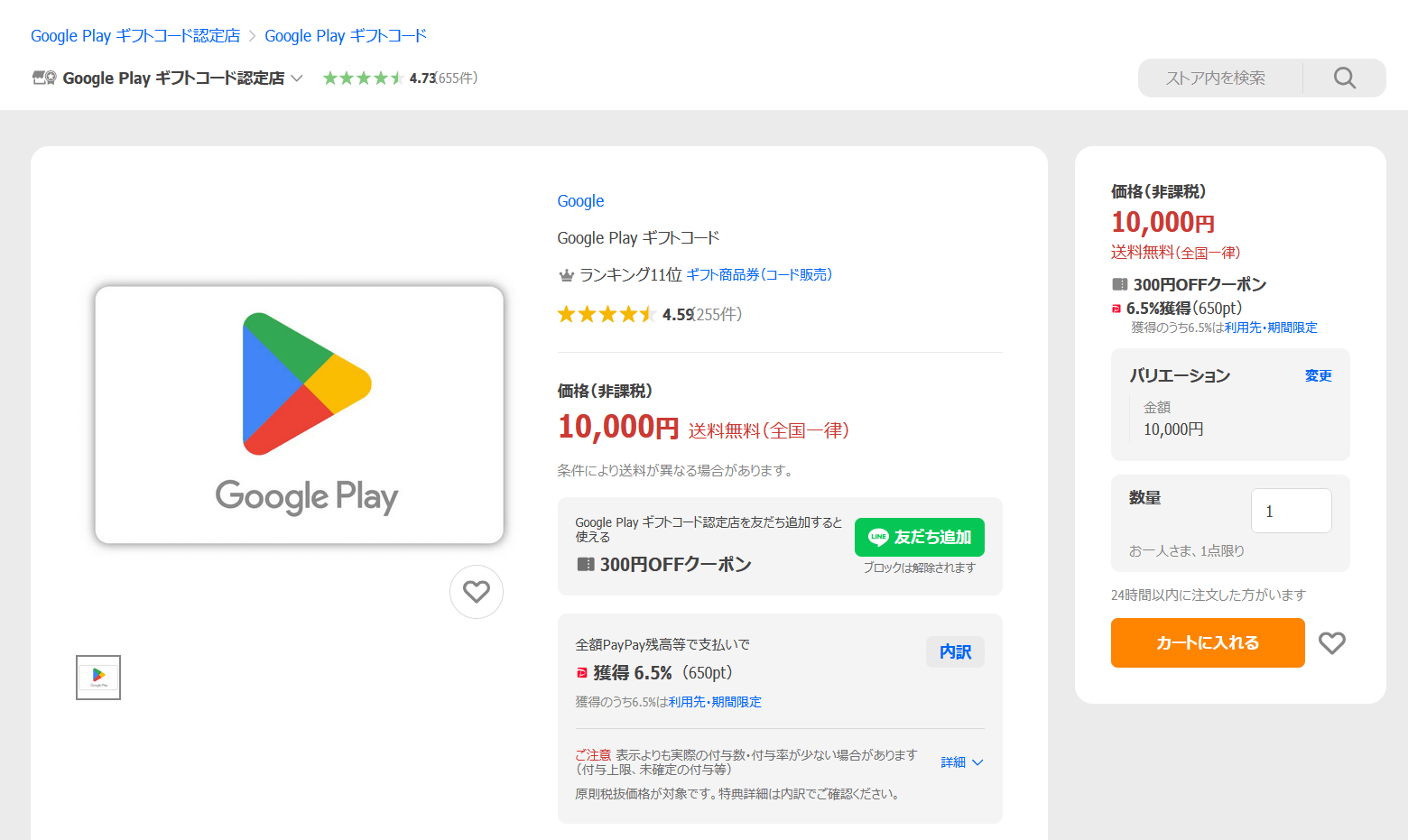1408x840 pixels.
Task: Select the small Google Play thumbnail
Action: pyautogui.click(x=98, y=678)
